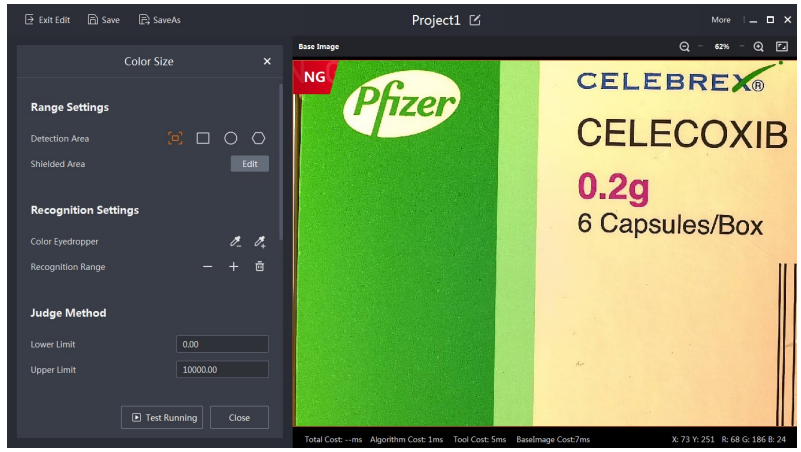Click the BaseImage Cost:7ms status text

click(553, 439)
